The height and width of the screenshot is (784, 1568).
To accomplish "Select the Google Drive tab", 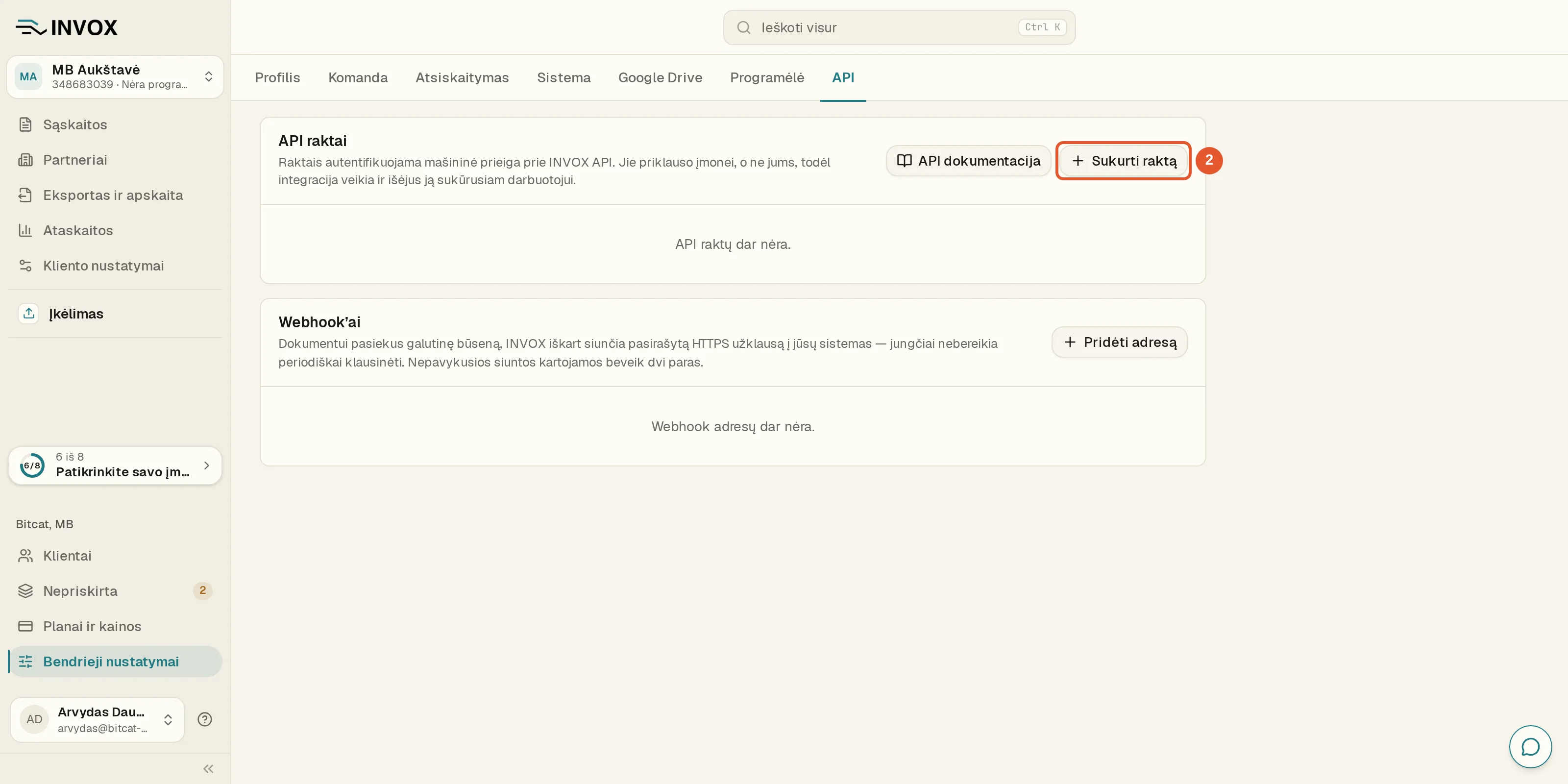I will pyautogui.click(x=661, y=77).
